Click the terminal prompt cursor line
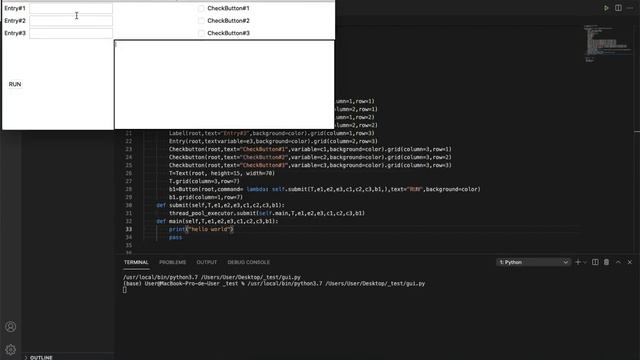This screenshot has height=360, width=640. (x=124, y=290)
